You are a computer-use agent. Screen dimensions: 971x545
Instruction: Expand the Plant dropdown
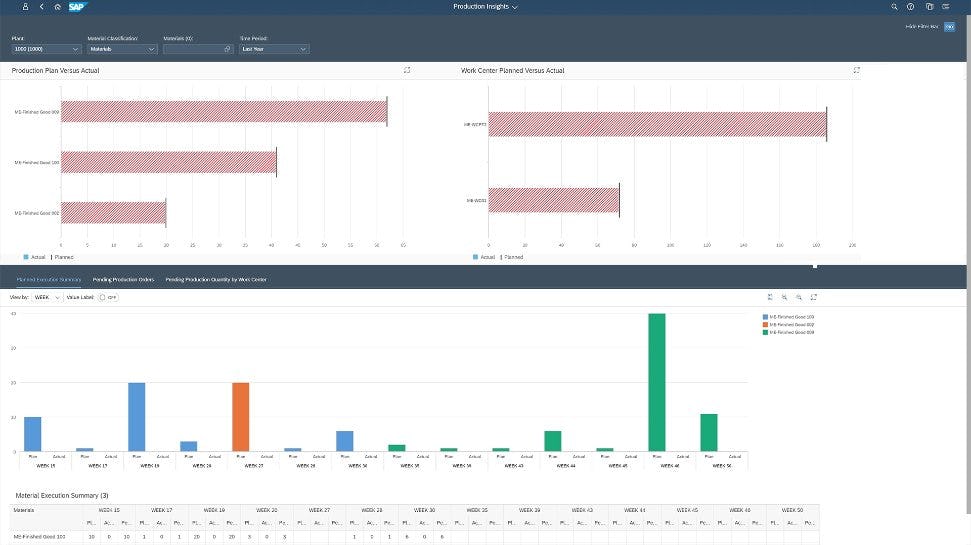pyautogui.click(x=75, y=49)
